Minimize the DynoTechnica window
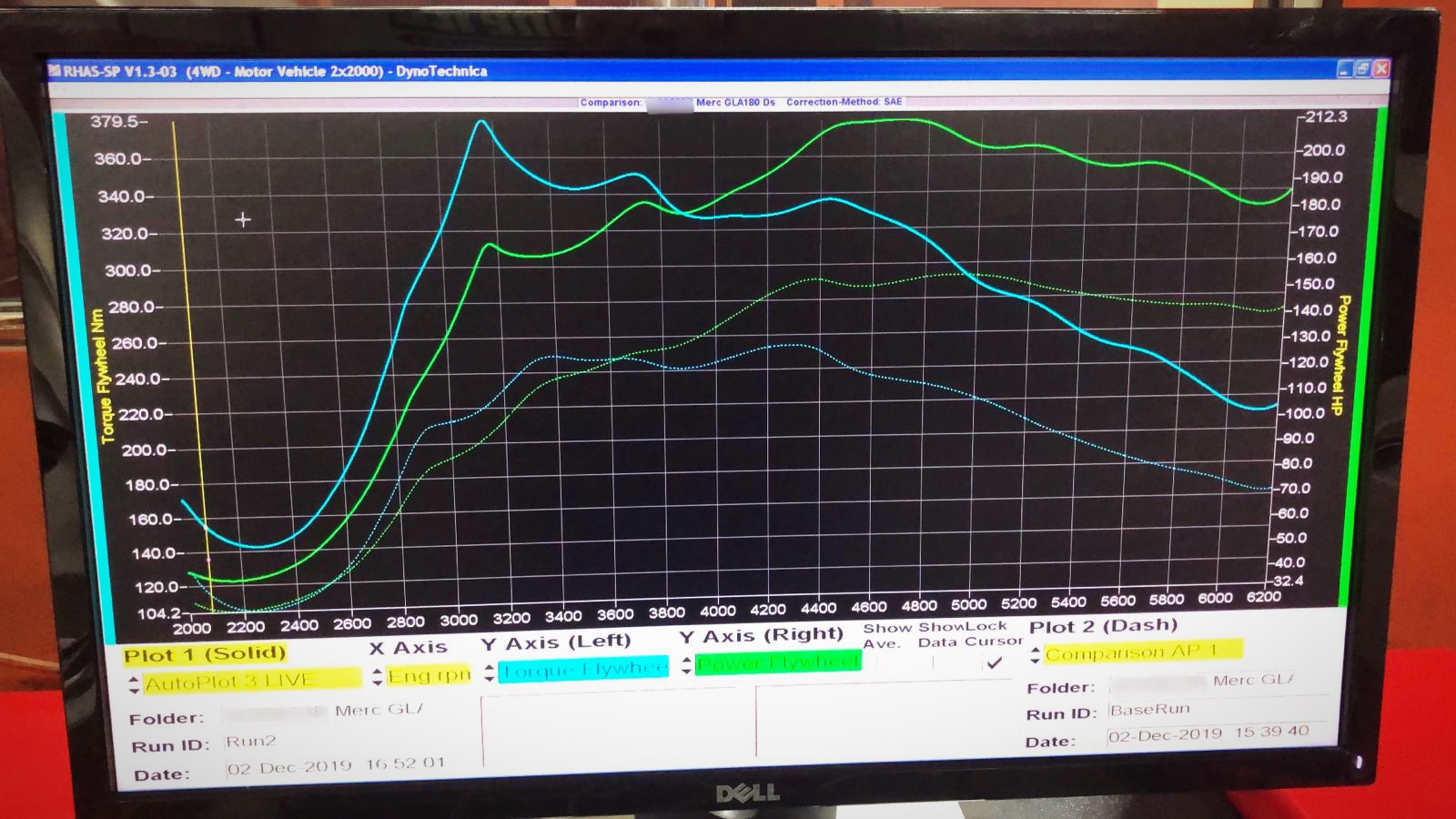Image resolution: width=1456 pixels, height=819 pixels. pyautogui.click(x=1344, y=69)
